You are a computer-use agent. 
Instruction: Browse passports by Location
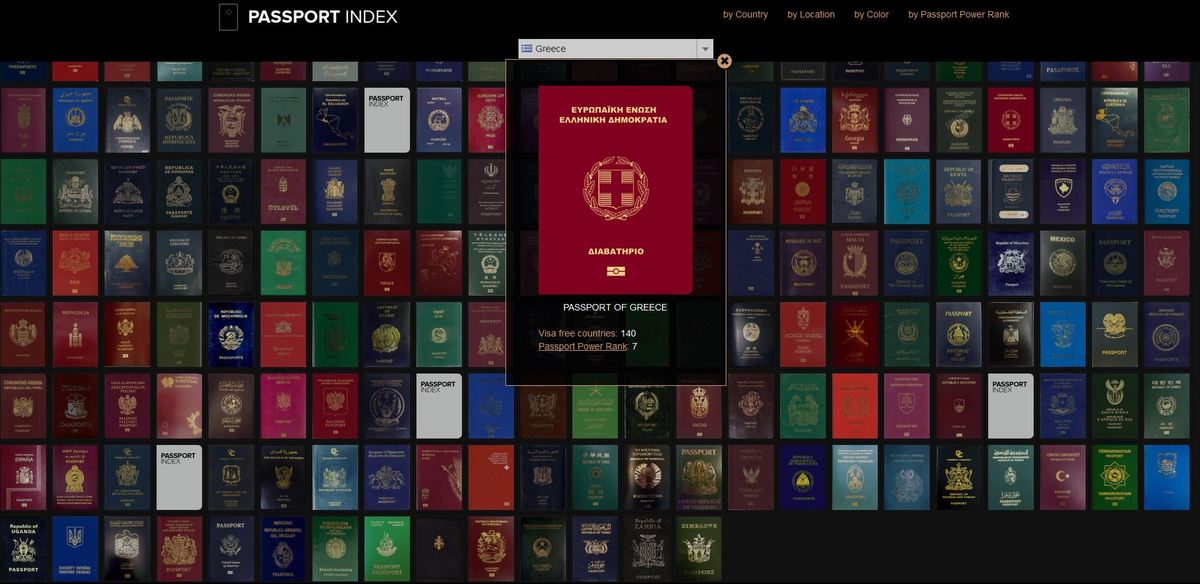point(810,14)
